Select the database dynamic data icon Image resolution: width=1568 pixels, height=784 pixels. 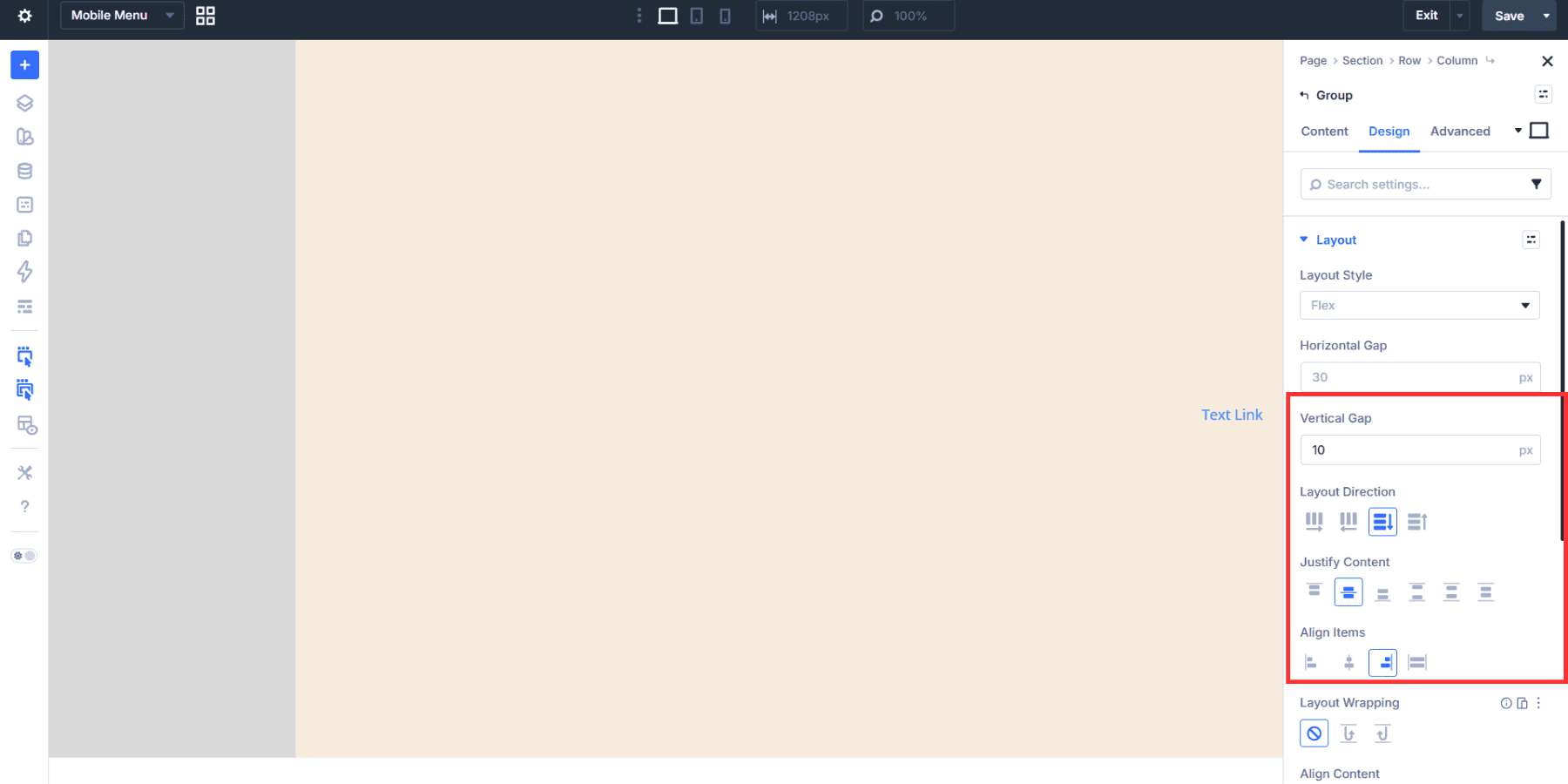(24, 171)
